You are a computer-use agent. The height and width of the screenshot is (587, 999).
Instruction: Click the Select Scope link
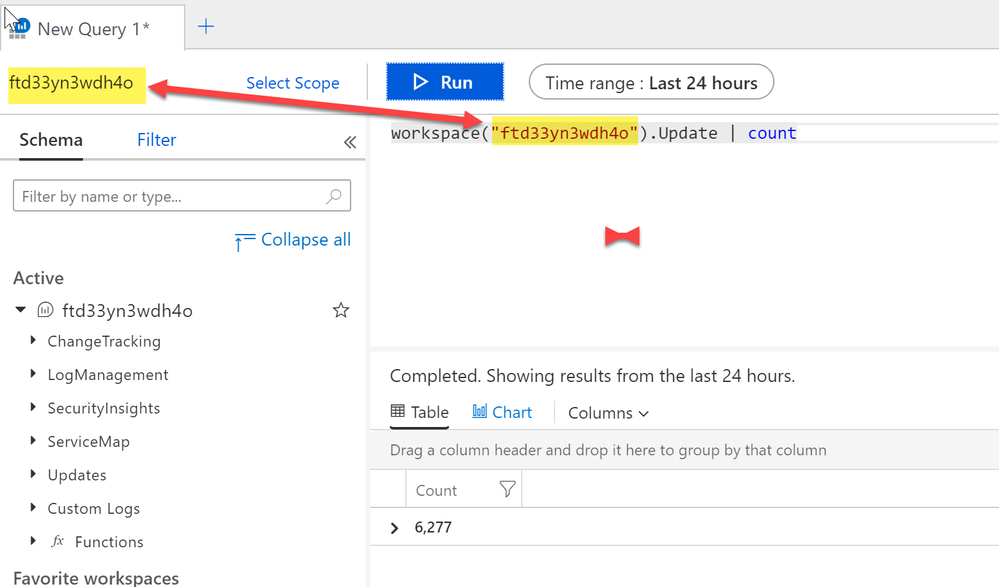(x=292, y=83)
